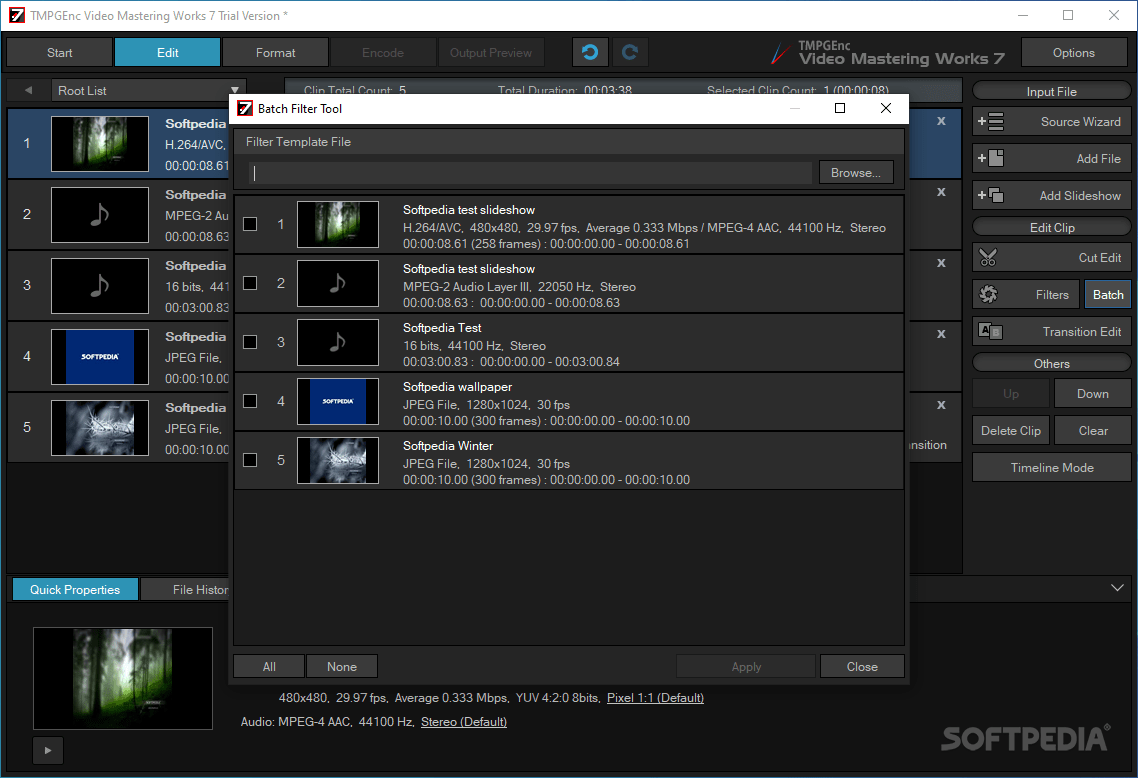Switch to the Edit tab

[168, 52]
